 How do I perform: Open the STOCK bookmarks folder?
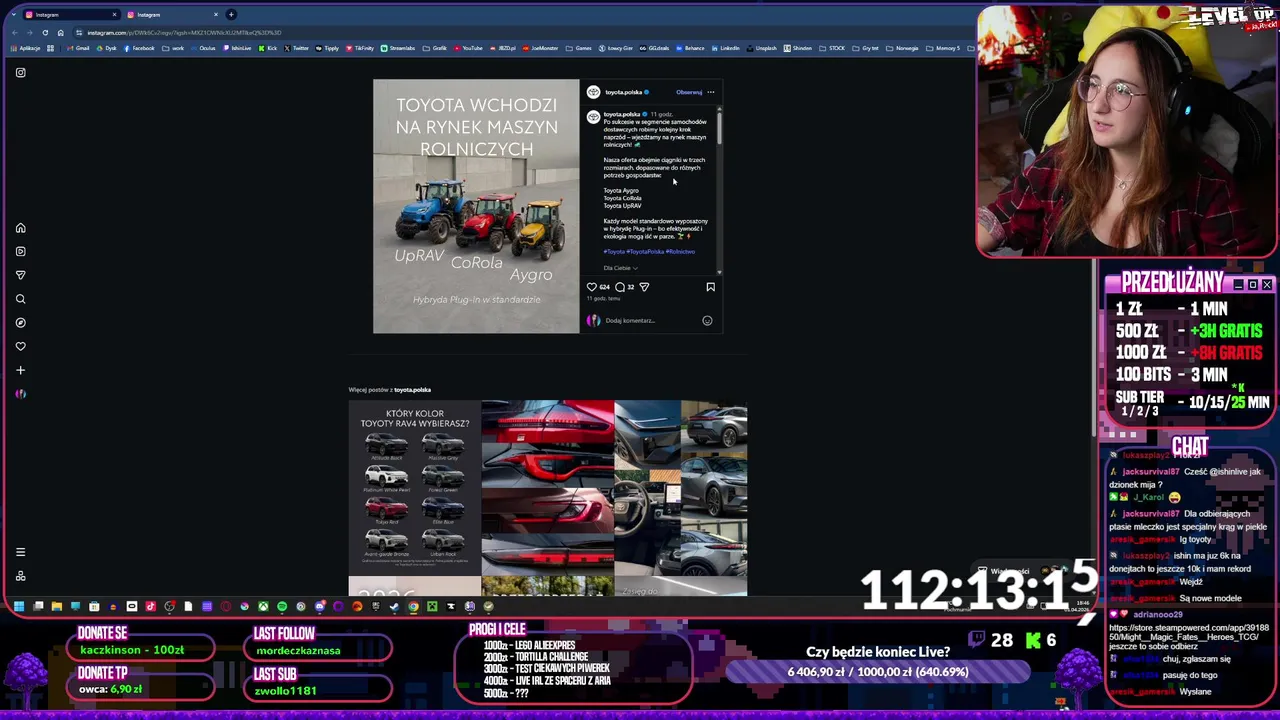(x=832, y=48)
